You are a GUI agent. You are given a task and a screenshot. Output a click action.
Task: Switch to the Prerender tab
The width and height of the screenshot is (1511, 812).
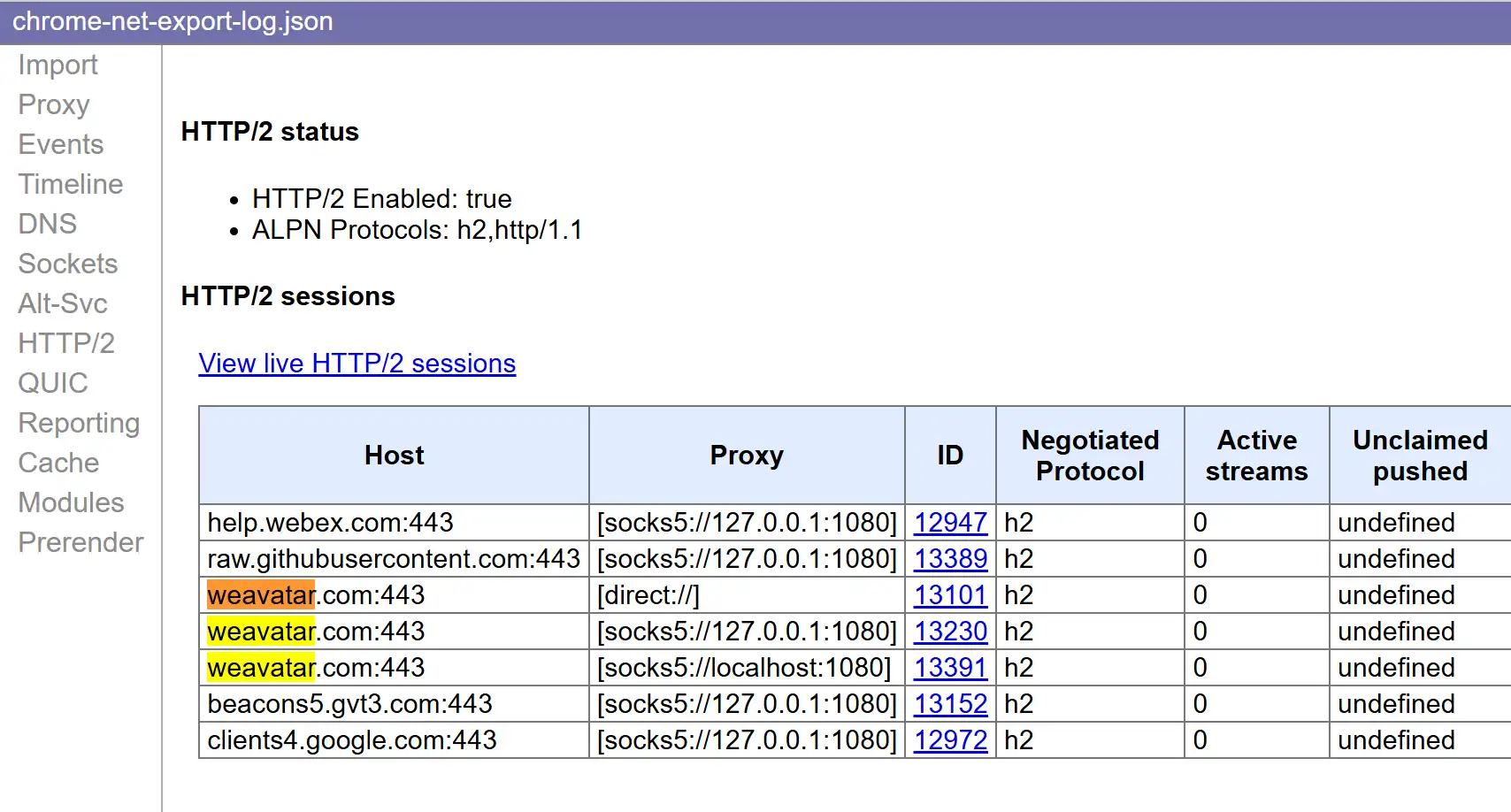tap(81, 543)
